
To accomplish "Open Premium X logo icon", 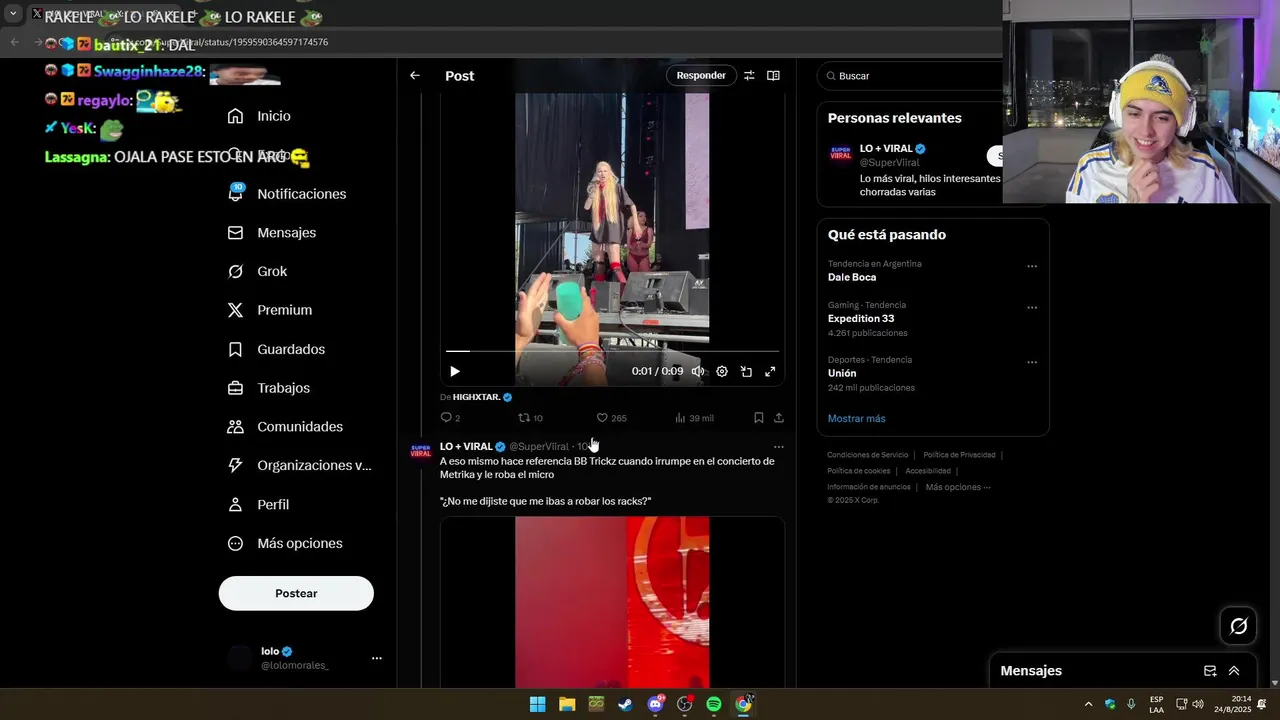I will tap(235, 310).
